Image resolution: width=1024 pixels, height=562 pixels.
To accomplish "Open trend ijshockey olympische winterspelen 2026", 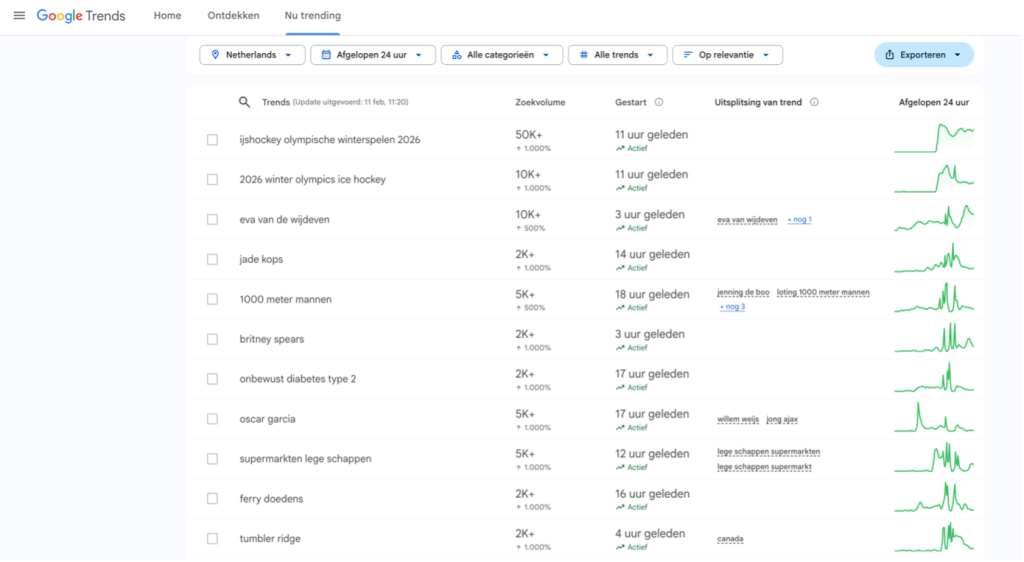I will tap(330, 140).
